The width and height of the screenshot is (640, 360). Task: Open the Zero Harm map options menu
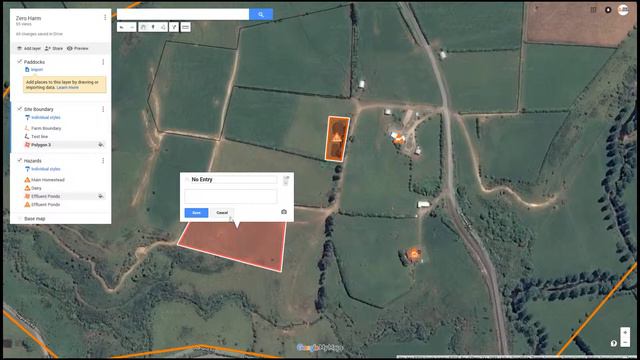[x=105, y=18]
